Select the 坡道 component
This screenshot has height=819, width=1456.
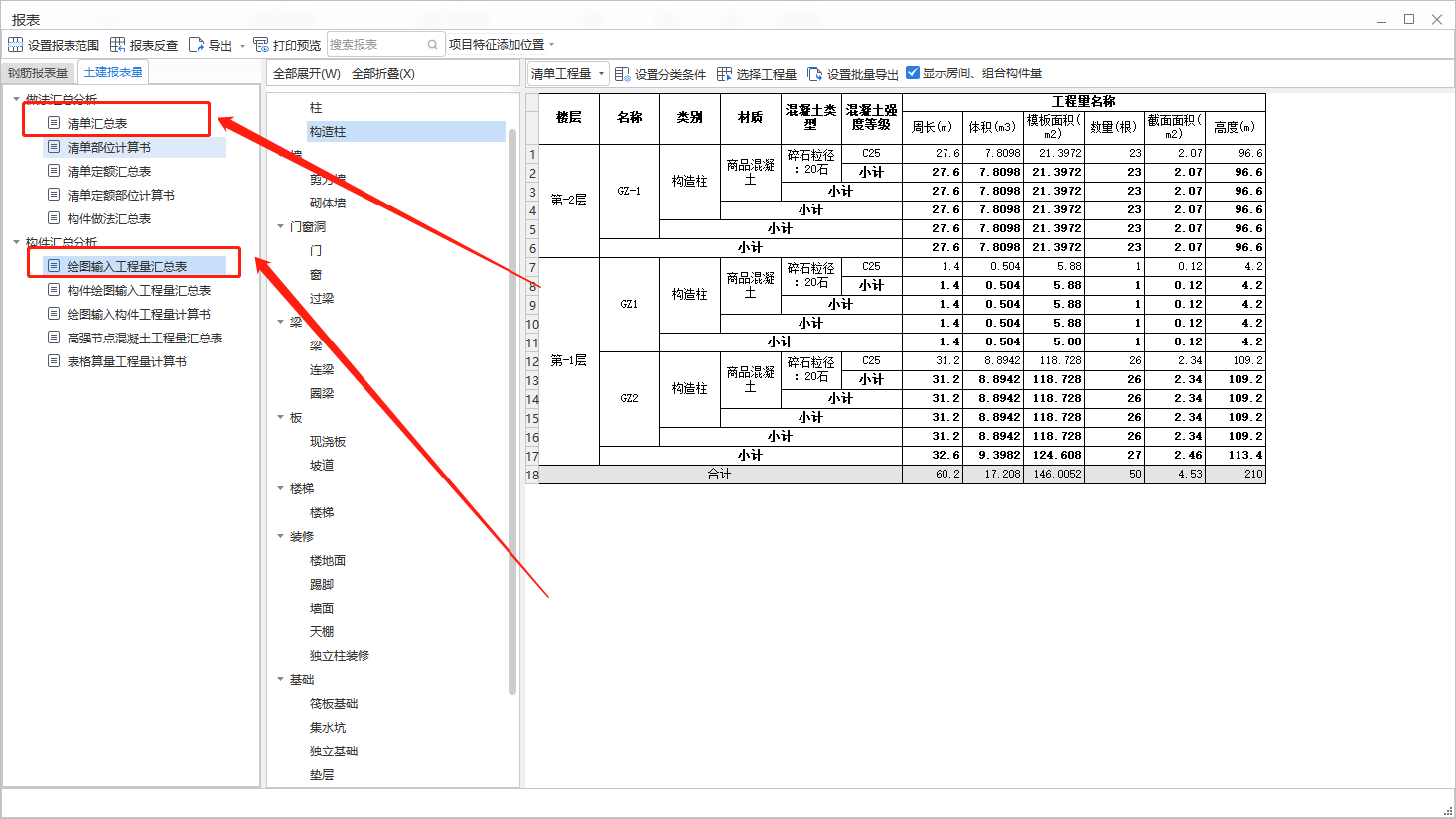click(x=322, y=466)
